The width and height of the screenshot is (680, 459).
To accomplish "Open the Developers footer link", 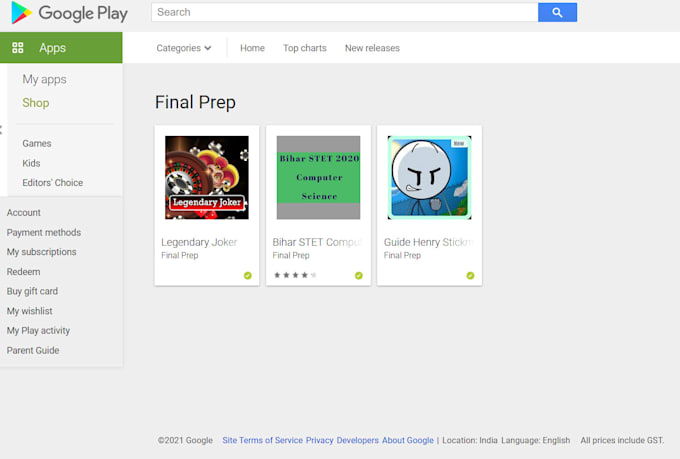I will pos(358,440).
